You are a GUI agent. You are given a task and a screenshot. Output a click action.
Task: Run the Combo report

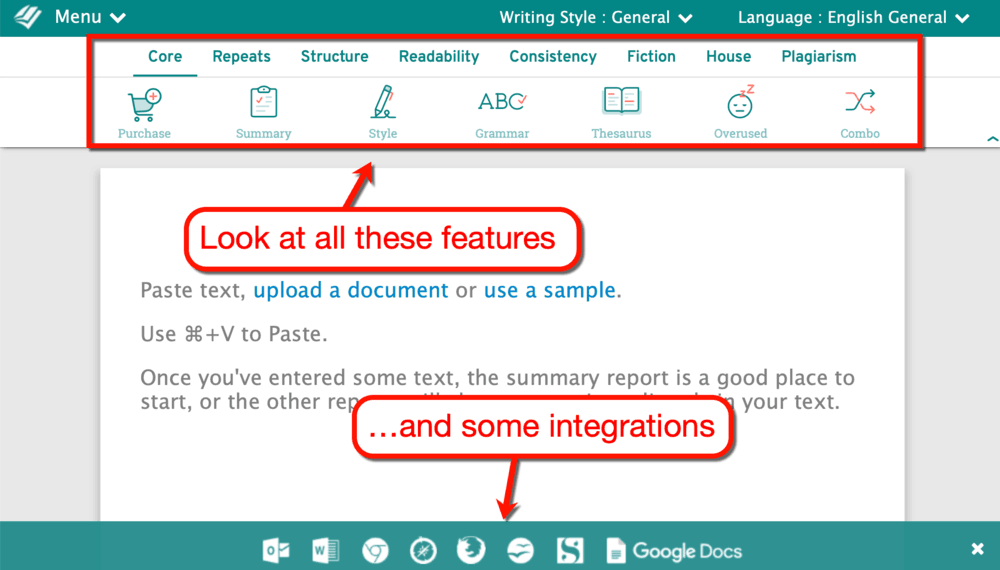tap(860, 113)
